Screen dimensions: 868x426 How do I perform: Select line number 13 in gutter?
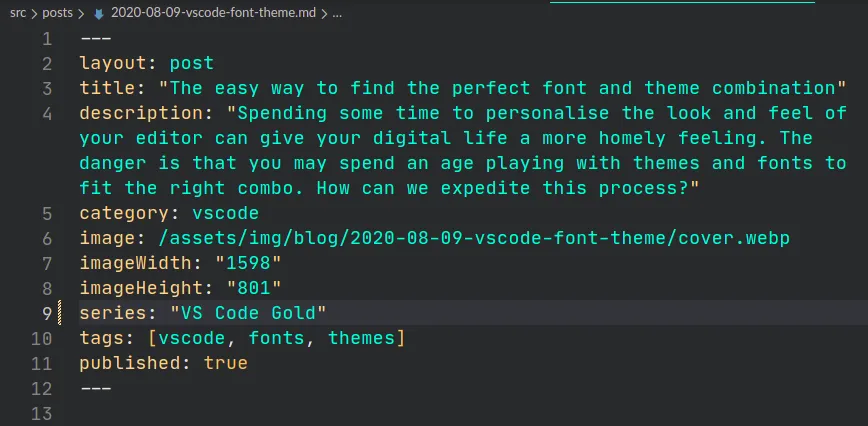[42, 413]
